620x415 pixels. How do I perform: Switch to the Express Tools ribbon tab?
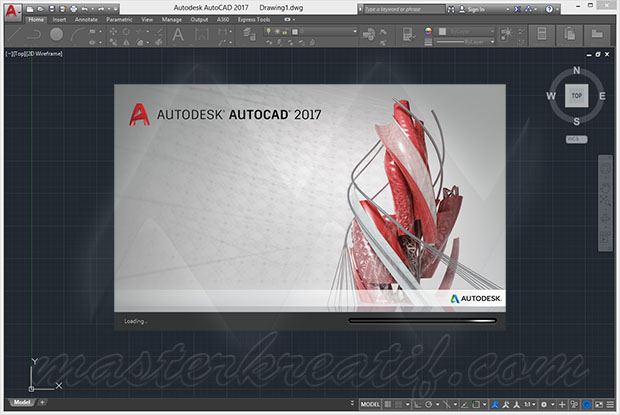click(254, 19)
